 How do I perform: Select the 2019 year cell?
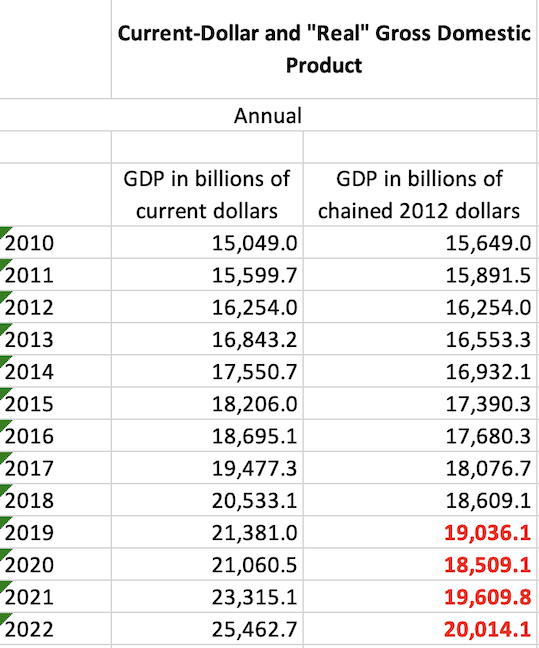(x=55, y=532)
